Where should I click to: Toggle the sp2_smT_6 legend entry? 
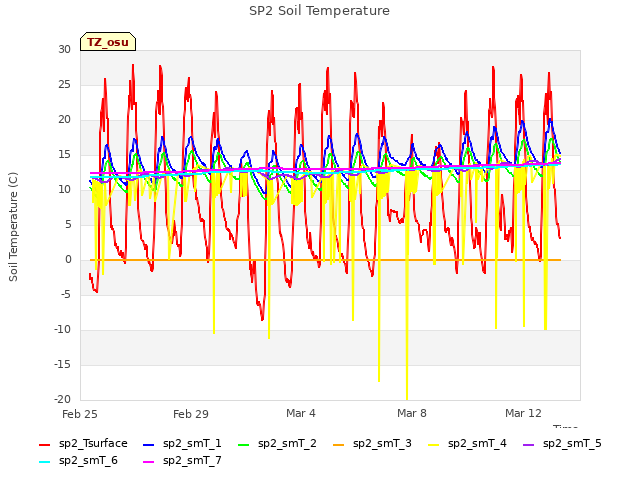pos(78,461)
